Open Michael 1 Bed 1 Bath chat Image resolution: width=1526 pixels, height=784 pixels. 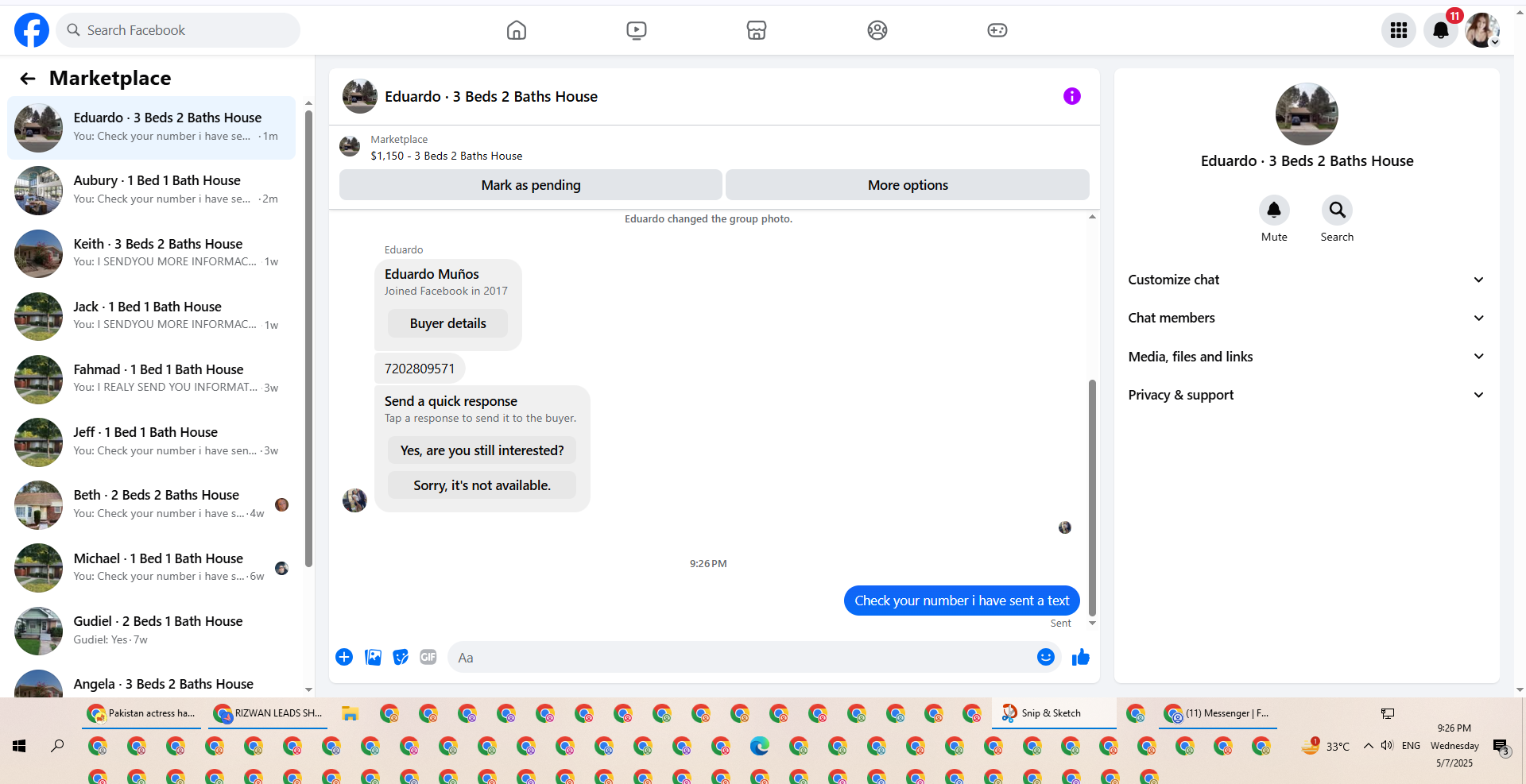[151, 567]
